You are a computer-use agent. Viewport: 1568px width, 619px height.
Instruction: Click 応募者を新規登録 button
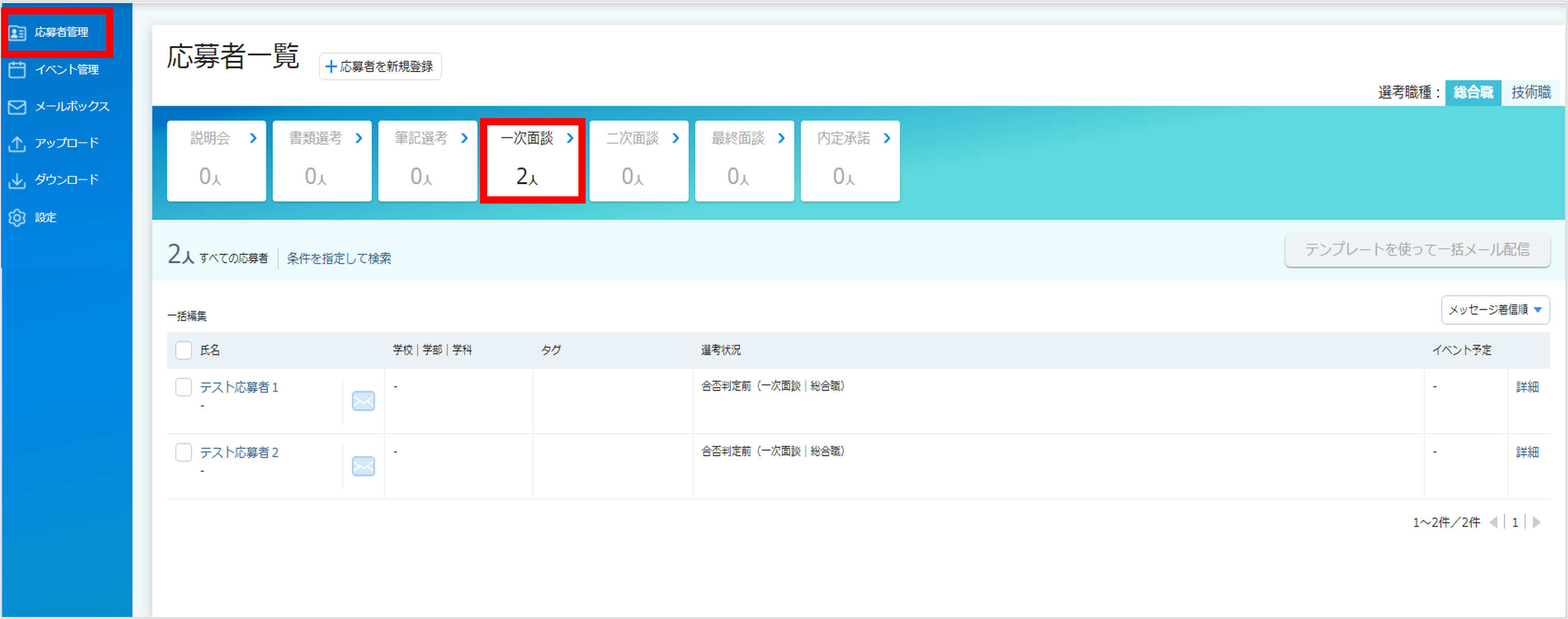click(x=381, y=66)
